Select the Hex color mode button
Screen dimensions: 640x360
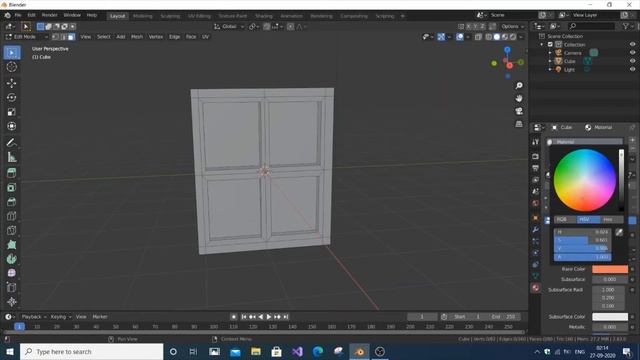coord(611,220)
